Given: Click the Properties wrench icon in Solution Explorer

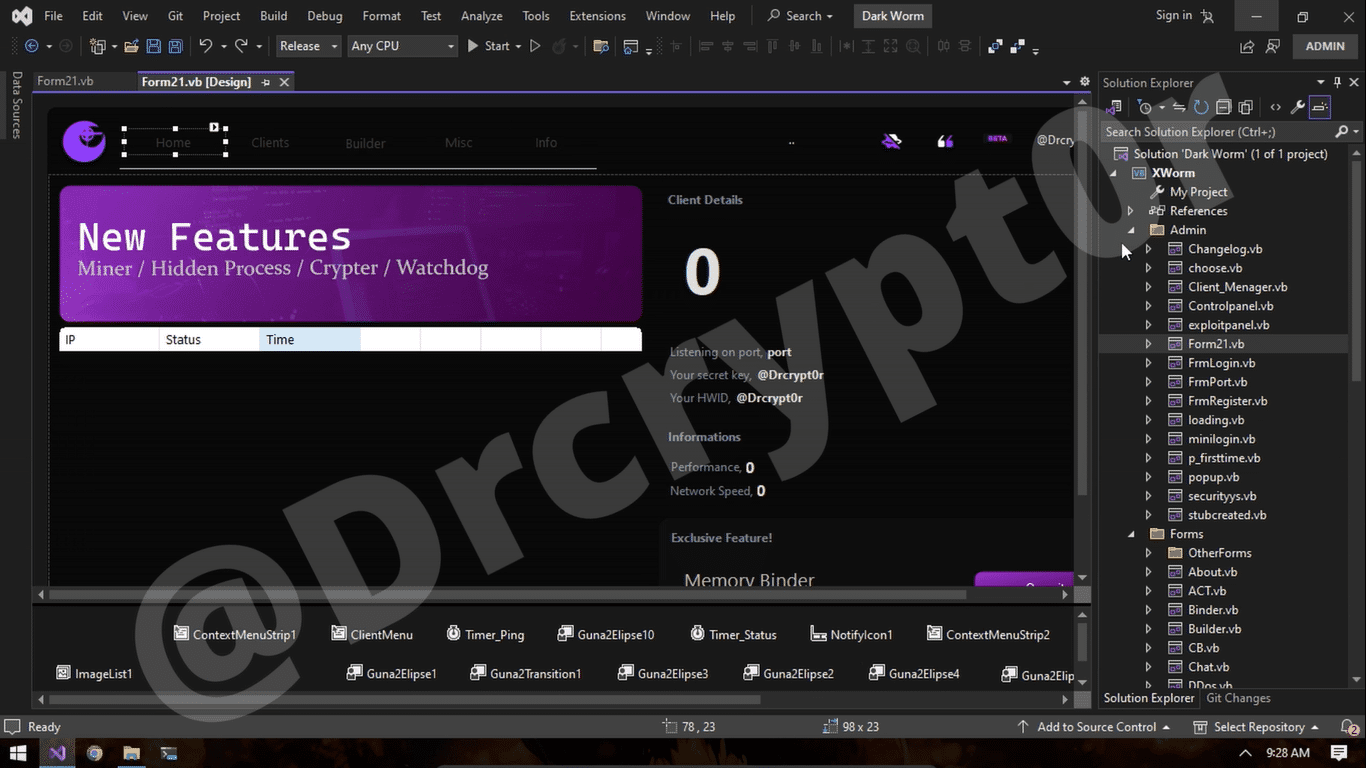Looking at the screenshot, I should (1298, 107).
